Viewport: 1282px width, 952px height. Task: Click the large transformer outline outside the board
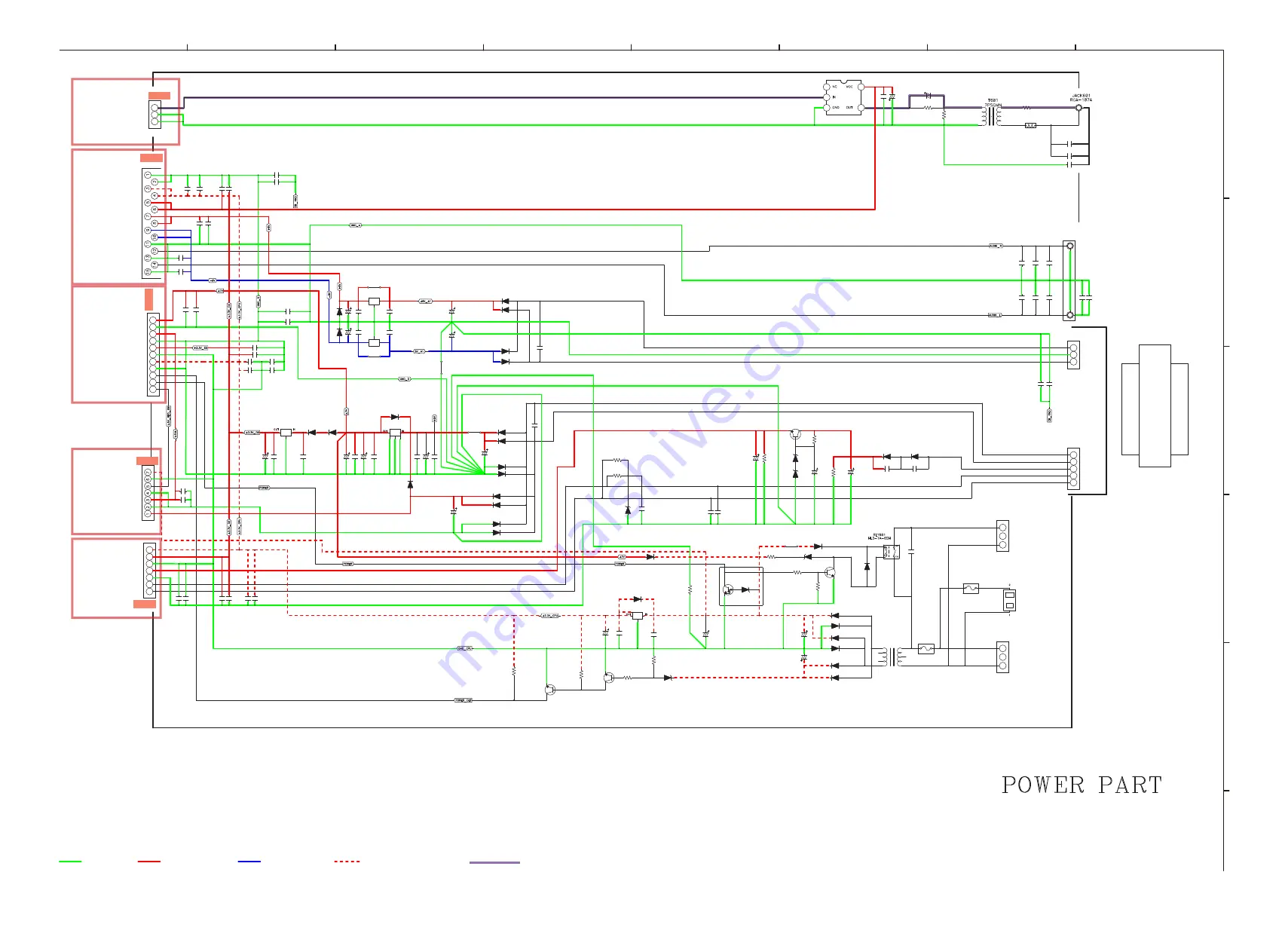click(x=1155, y=406)
